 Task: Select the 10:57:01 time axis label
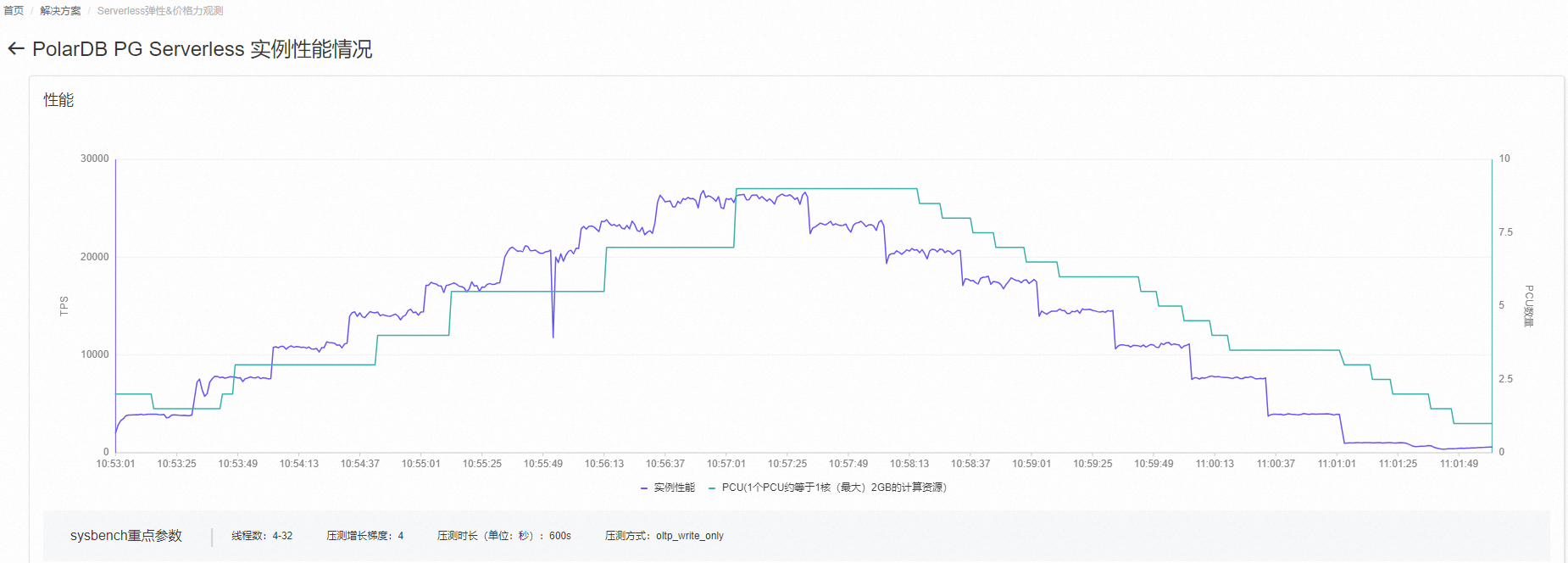coord(726,464)
